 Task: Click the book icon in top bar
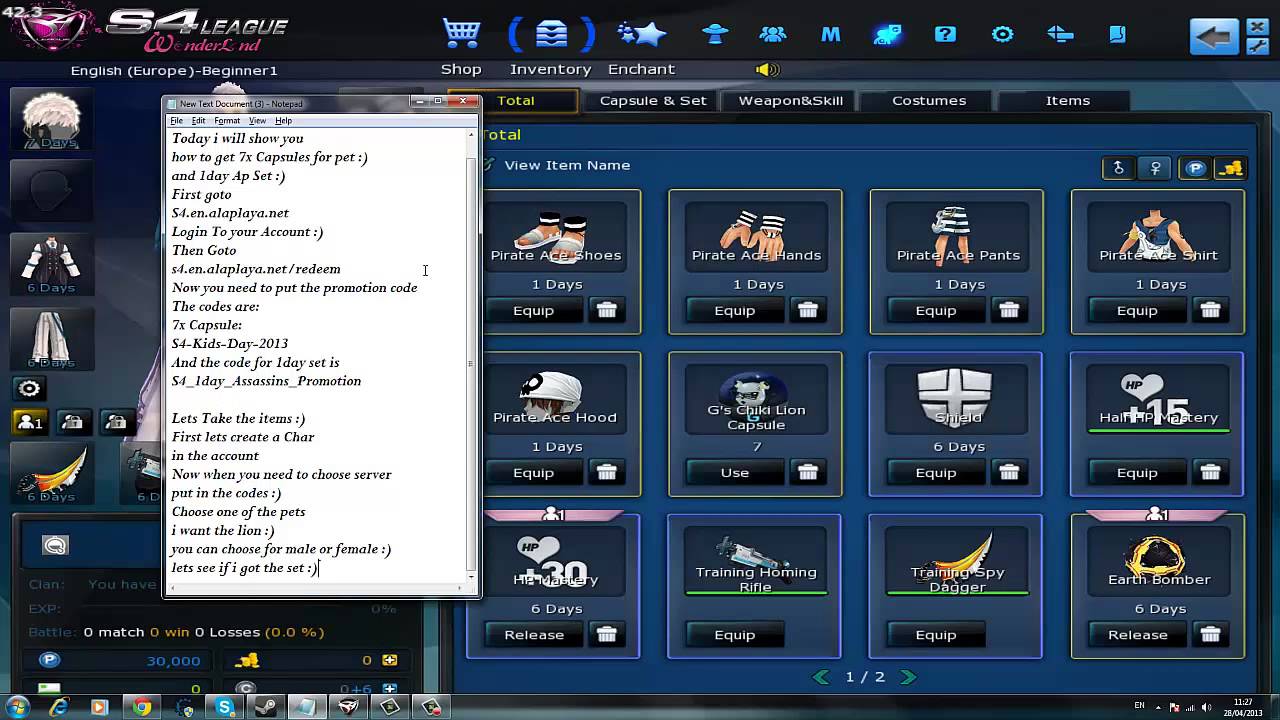tap(1118, 34)
